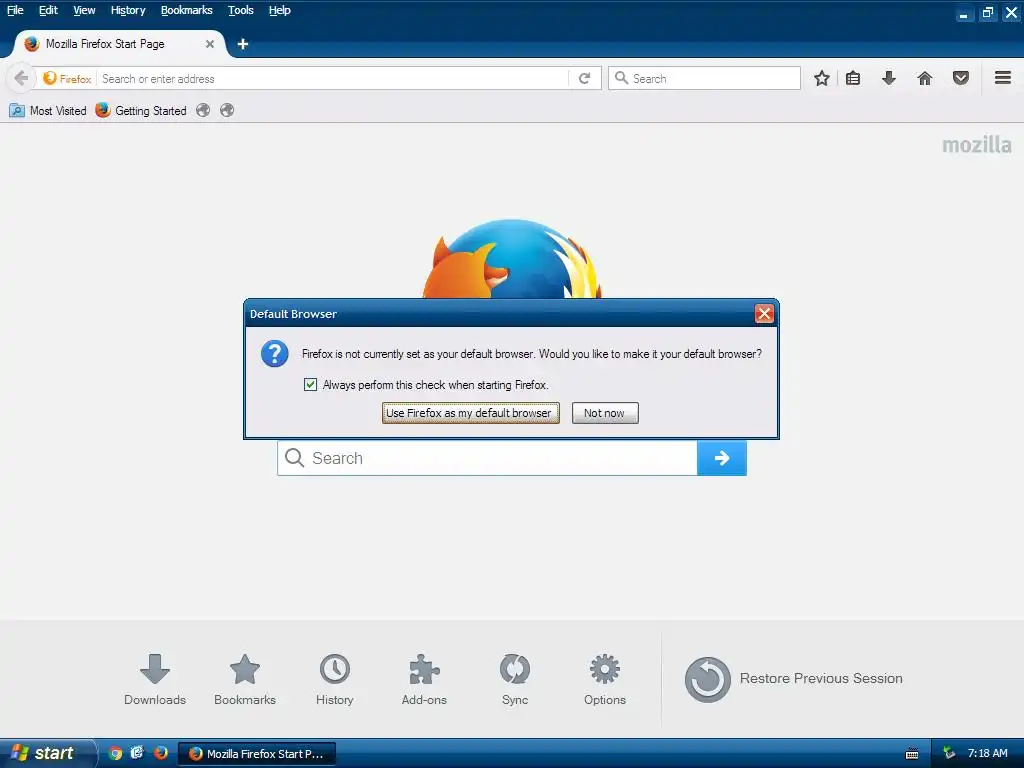Viewport: 1024px width, 768px height.
Task: Open the File menu
Action: 15,10
